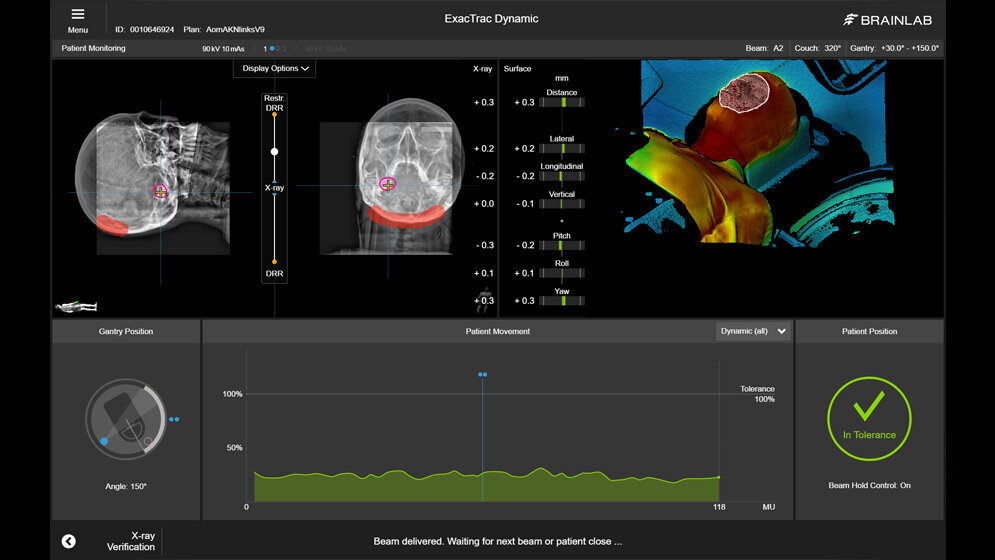Click the Gantry Position panel header
The height and width of the screenshot is (560, 995).
click(126, 331)
